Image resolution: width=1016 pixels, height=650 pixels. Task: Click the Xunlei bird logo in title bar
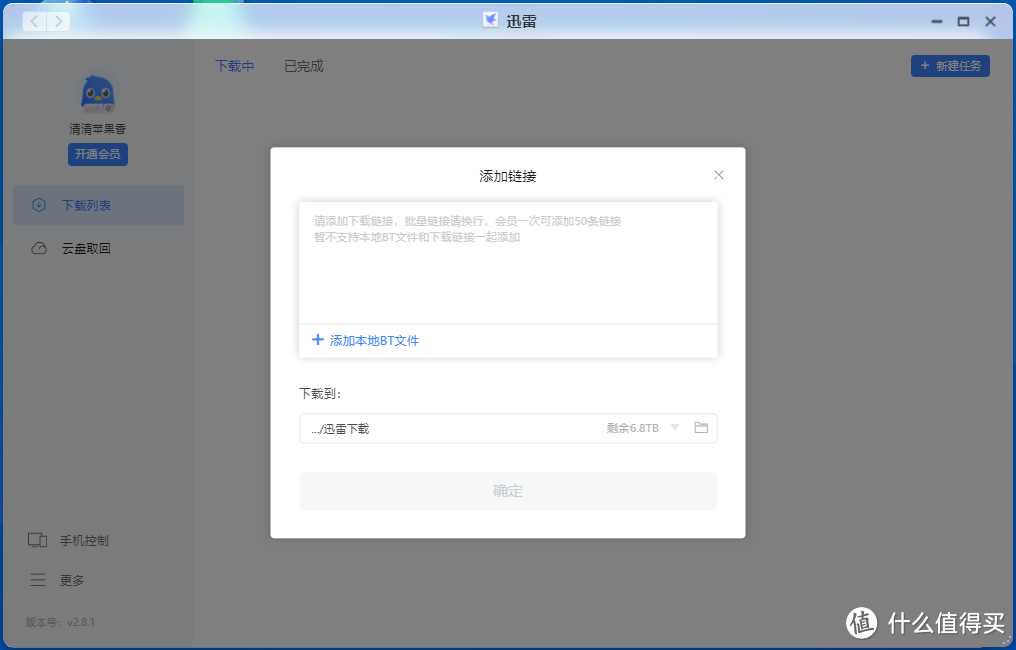tap(491, 20)
